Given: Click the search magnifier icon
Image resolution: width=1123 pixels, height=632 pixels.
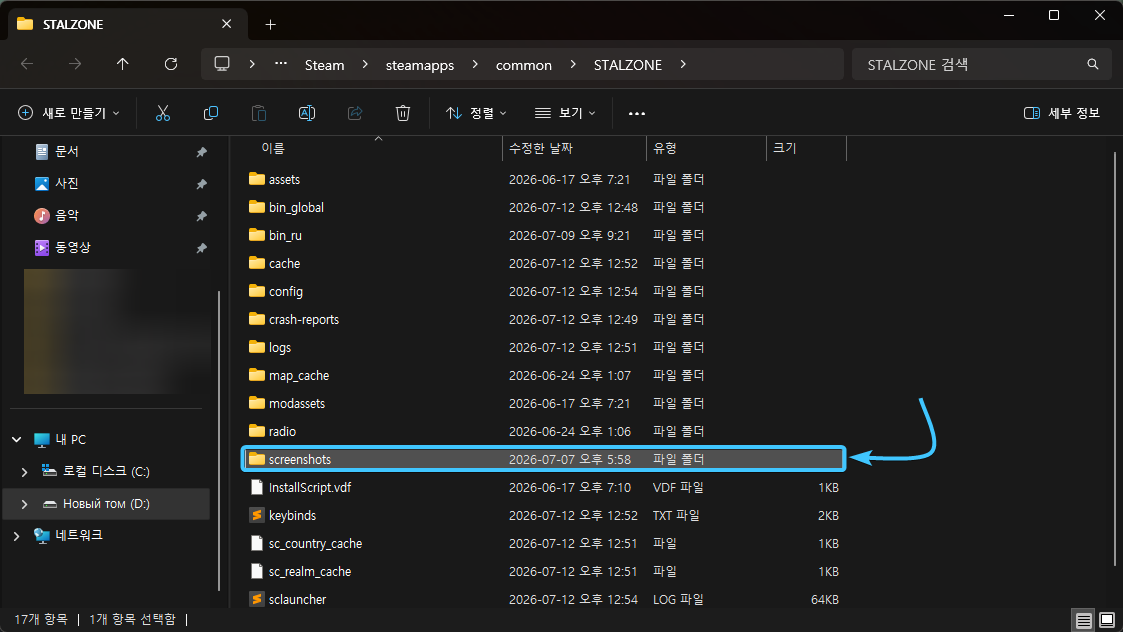Looking at the screenshot, I should [1092, 64].
